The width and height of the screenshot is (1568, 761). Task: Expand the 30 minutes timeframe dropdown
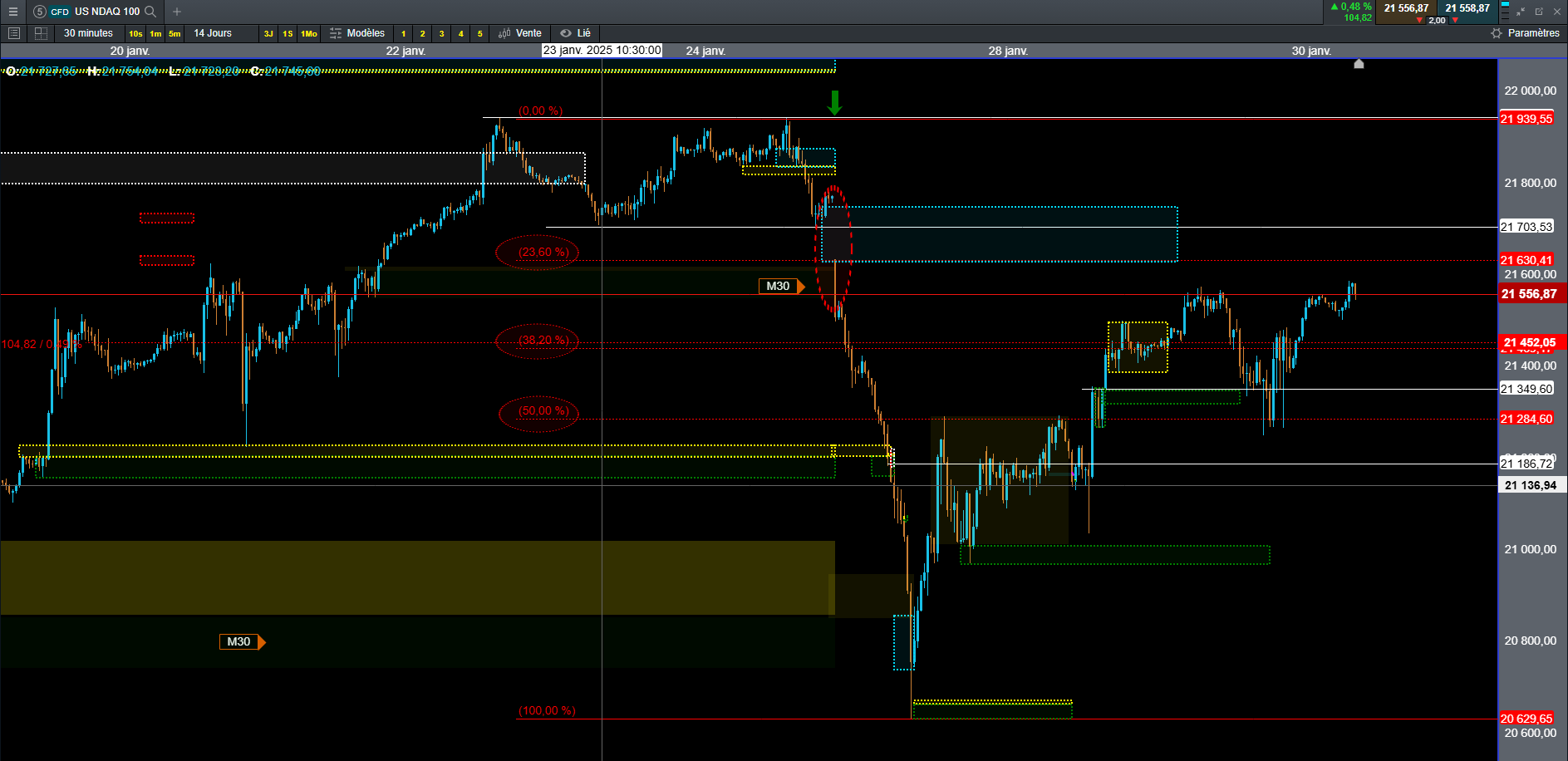tap(88, 33)
